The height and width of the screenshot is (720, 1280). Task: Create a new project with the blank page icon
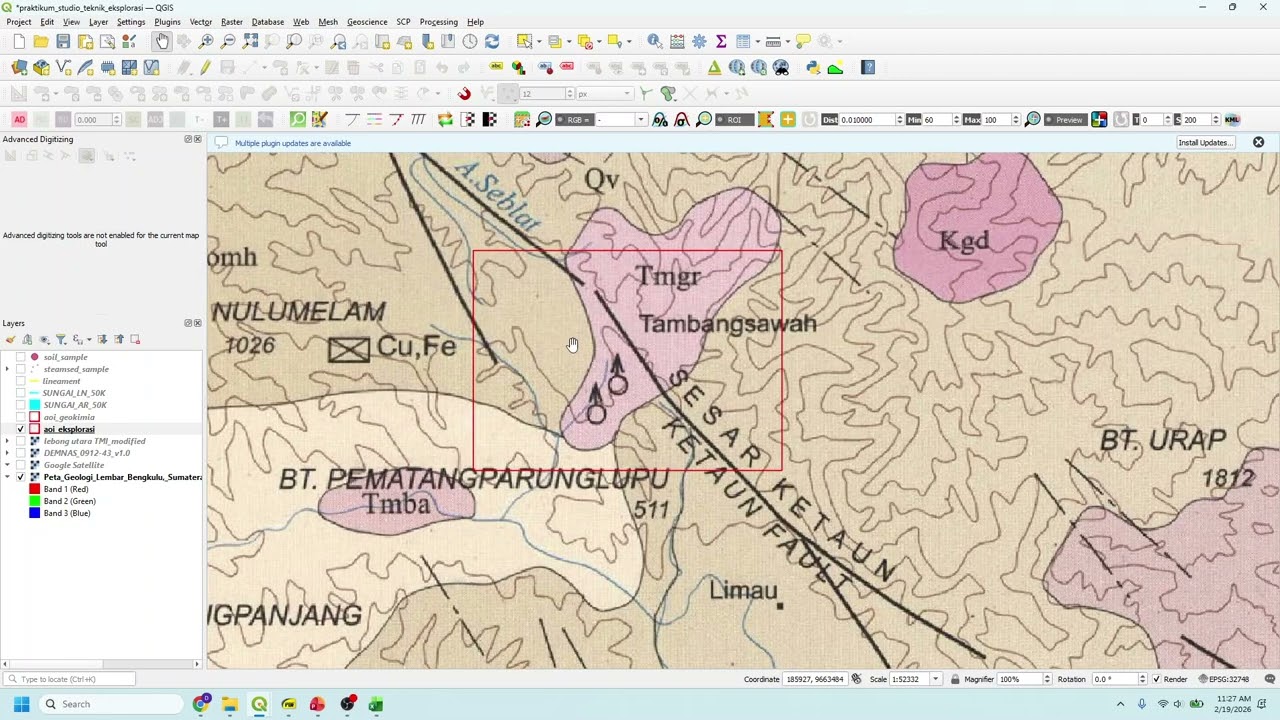pos(19,41)
